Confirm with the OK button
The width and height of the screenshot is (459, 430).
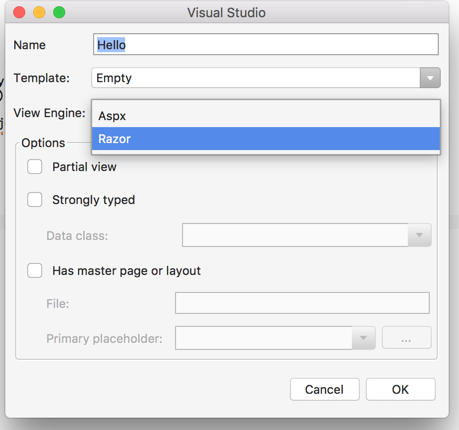coord(401,389)
